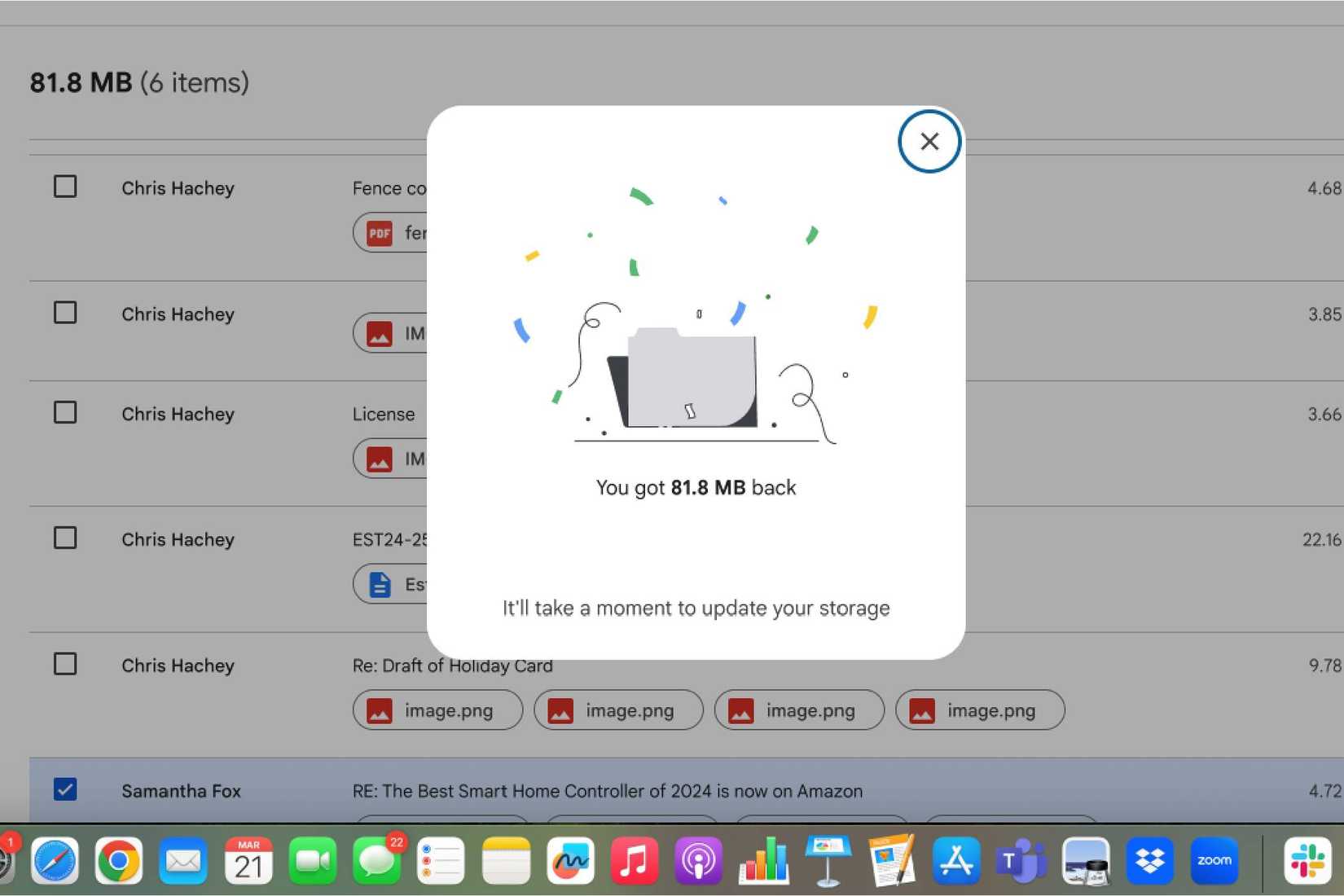The image size is (1344, 896).
Task: Launch Numbers from the dock
Action: [x=763, y=861]
